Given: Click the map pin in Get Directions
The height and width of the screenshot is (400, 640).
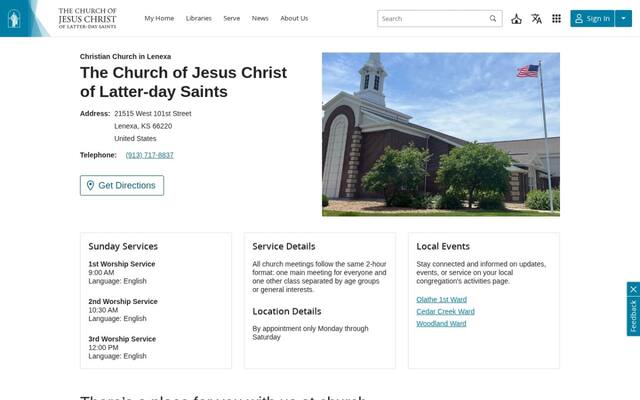Looking at the screenshot, I should tap(90, 185).
